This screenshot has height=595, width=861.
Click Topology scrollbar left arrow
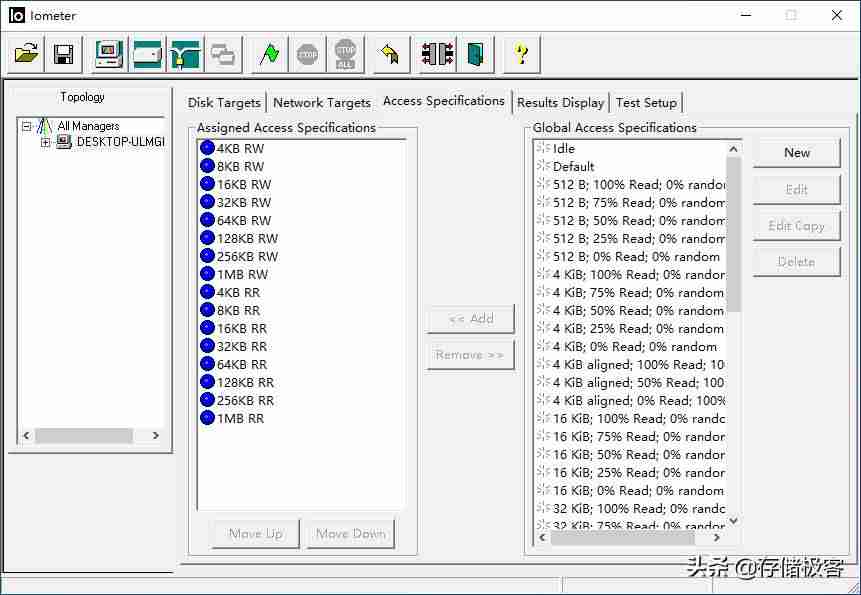[26, 435]
